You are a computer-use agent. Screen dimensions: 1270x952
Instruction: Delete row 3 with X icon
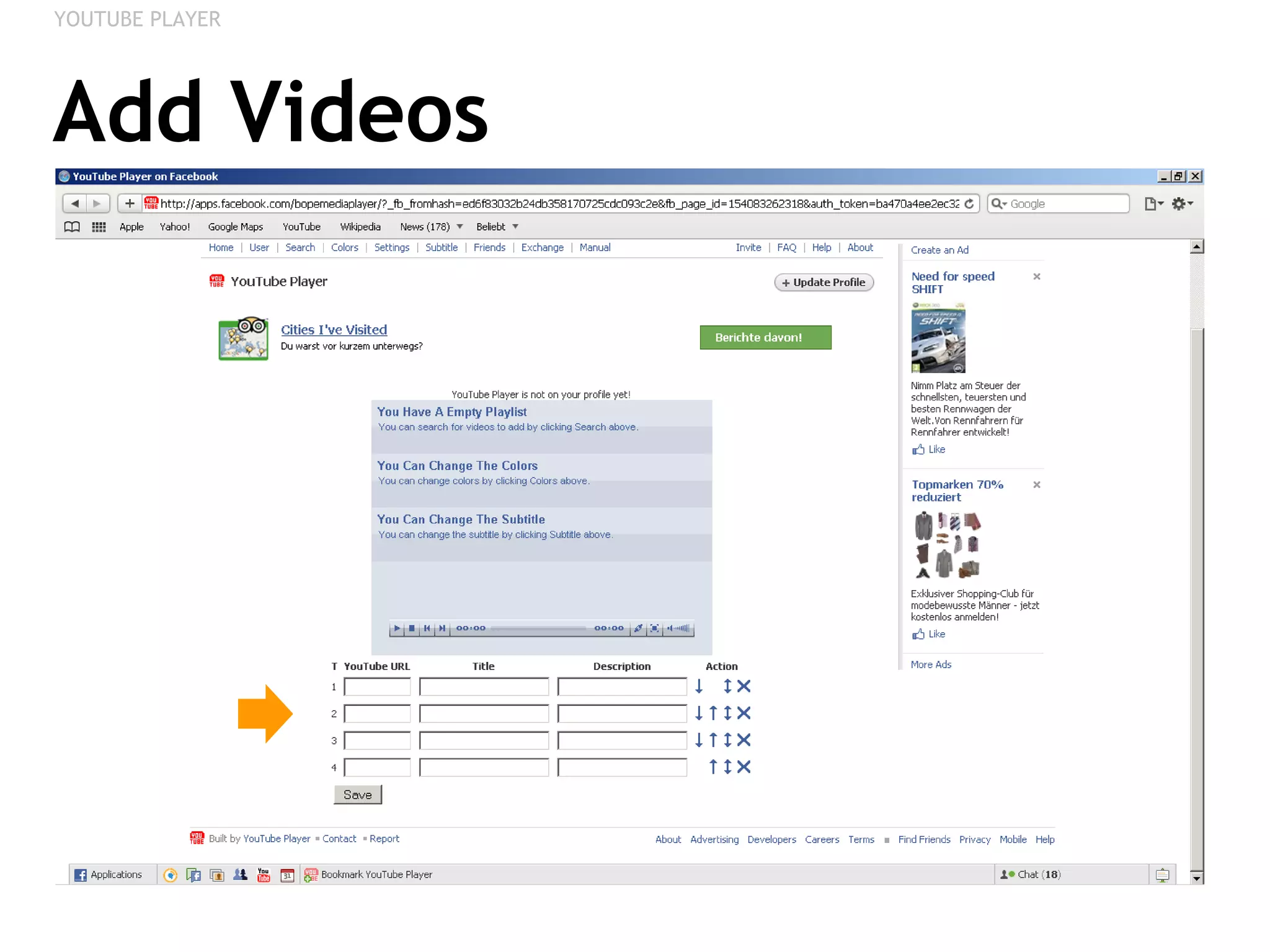[x=744, y=740]
